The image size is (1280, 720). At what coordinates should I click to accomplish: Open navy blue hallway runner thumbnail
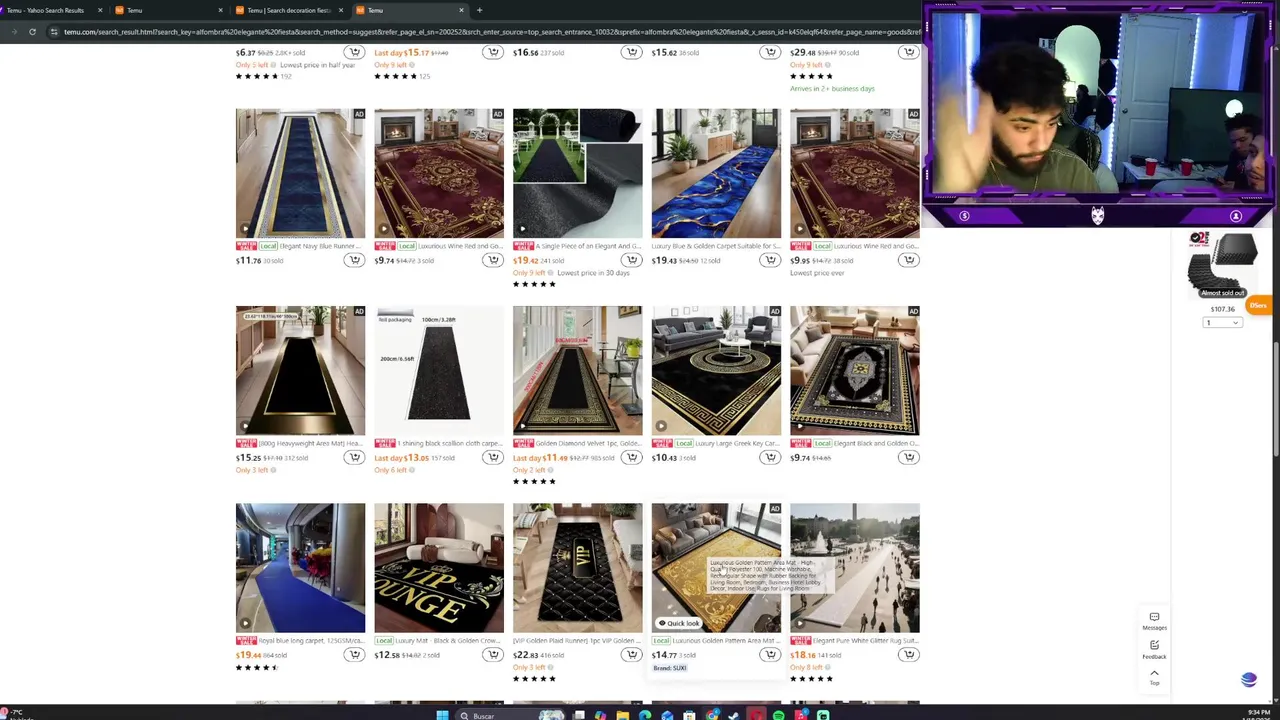300,173
